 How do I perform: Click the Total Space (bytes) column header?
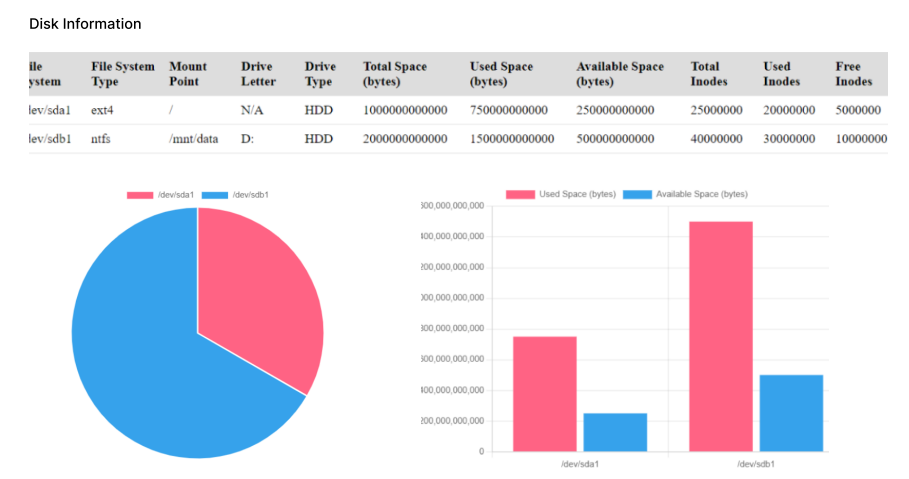(395, 74)
